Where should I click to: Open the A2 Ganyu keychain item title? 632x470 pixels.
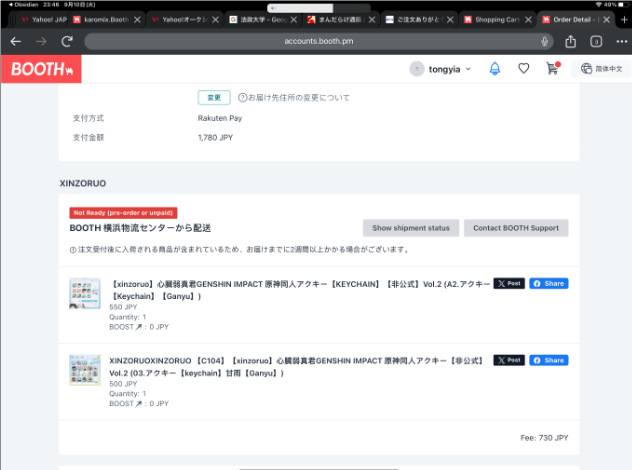pos(300,290)
